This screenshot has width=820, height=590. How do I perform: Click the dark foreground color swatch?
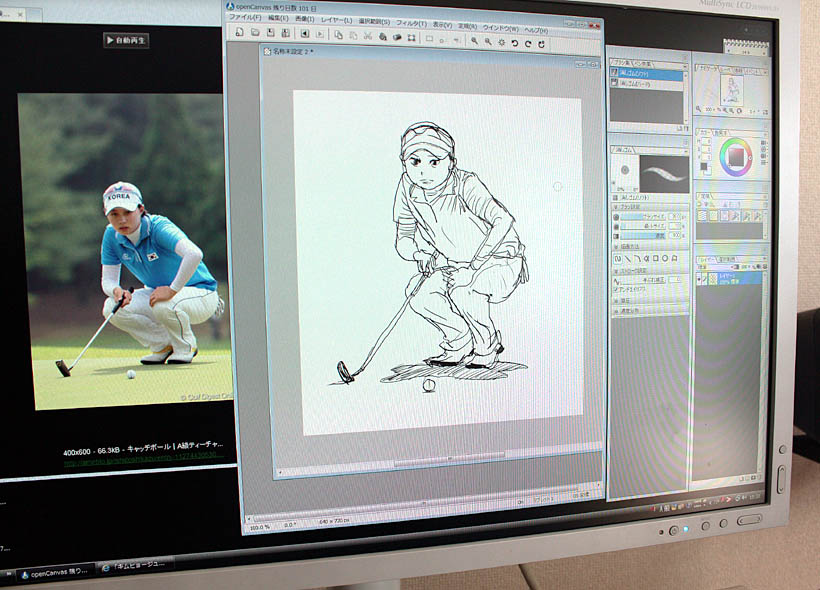point(703,167)
